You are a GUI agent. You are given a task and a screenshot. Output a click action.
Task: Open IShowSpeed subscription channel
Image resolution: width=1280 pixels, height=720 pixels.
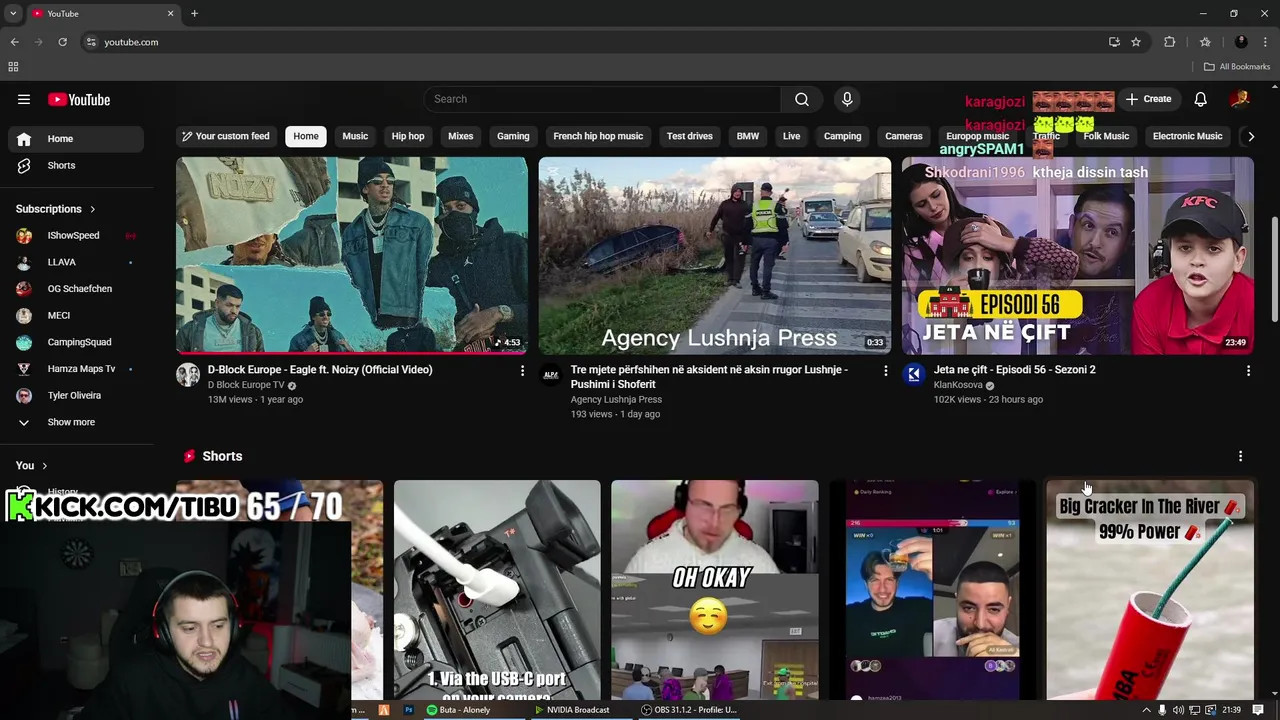(76, 236)
